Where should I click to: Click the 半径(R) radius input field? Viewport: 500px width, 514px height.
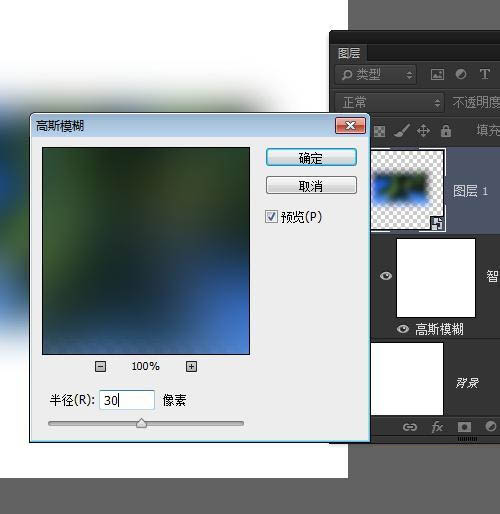127,400
